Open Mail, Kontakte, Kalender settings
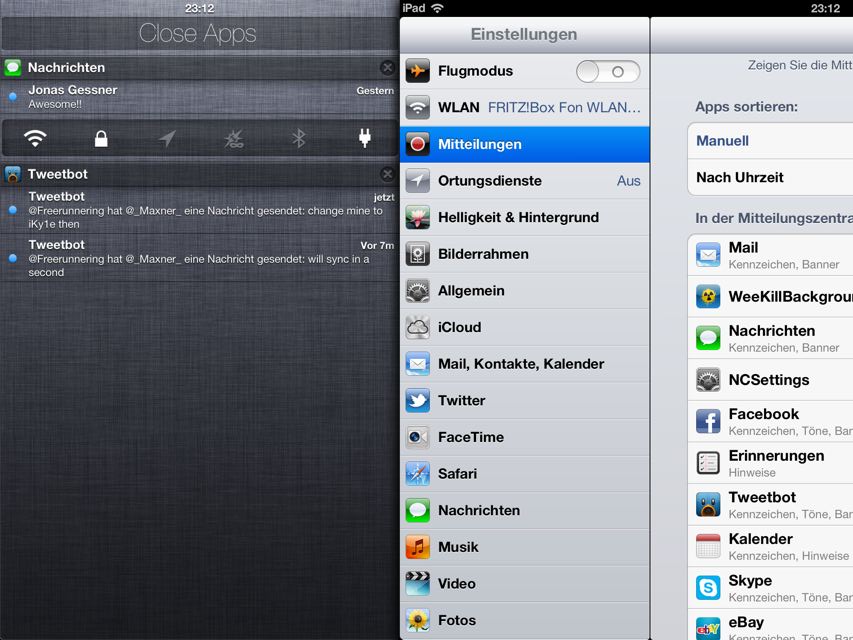The height and width of the screenshot is (640, 853). (x=524, y=364)
